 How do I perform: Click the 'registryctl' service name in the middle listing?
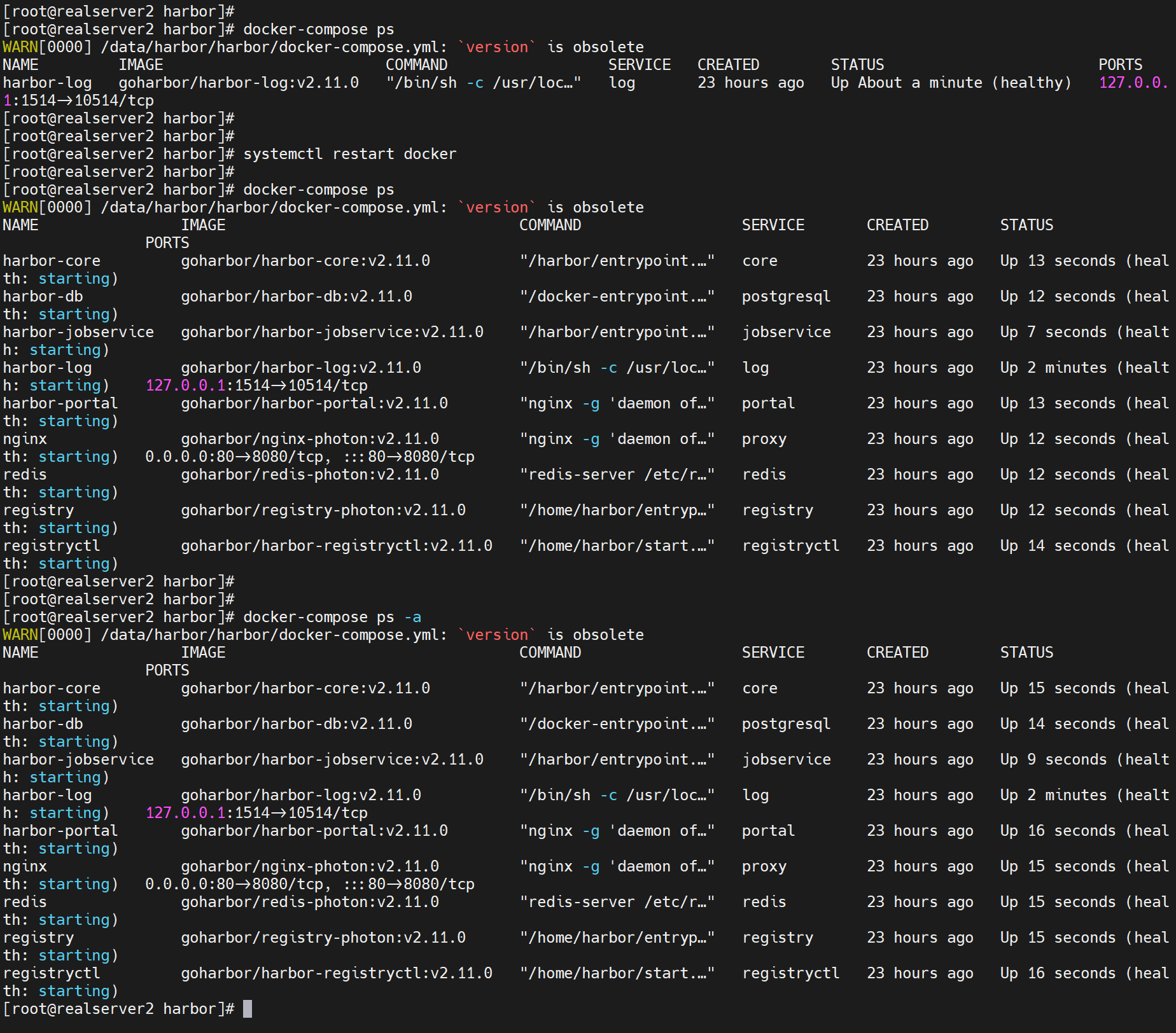coord(790,546)
